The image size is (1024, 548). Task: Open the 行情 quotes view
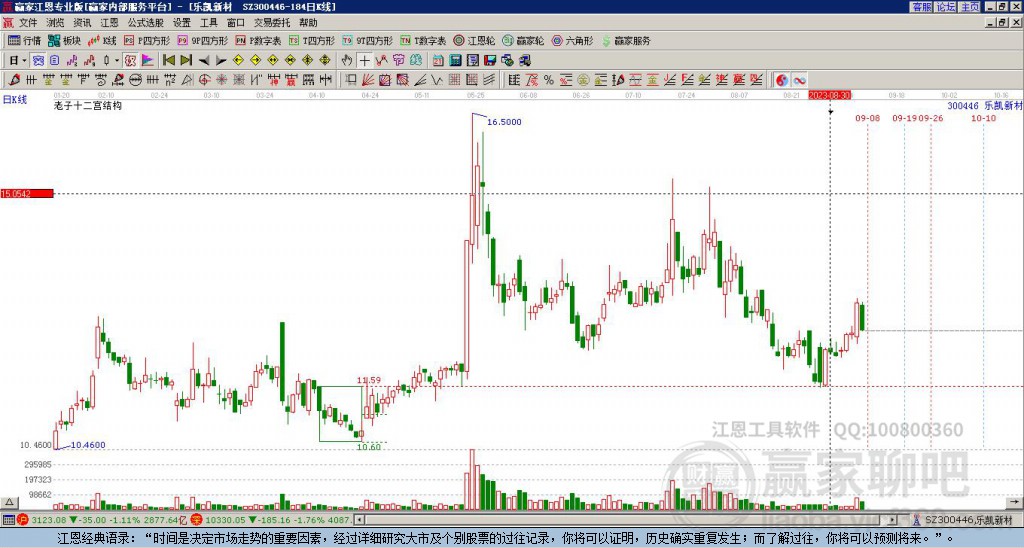click(24, 40)
